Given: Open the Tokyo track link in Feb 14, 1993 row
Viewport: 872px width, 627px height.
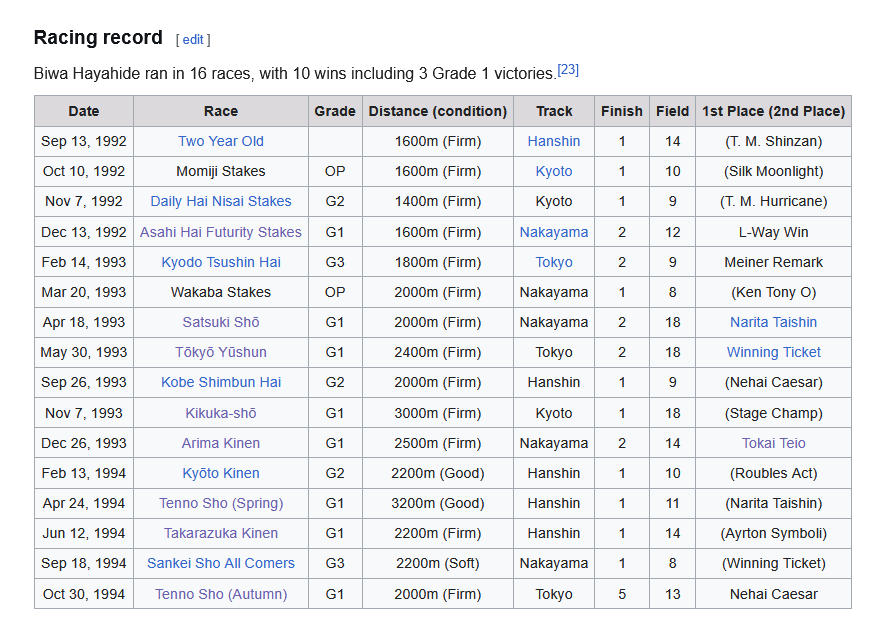Looking at the screenshot, I should click(x=554, y=262).
